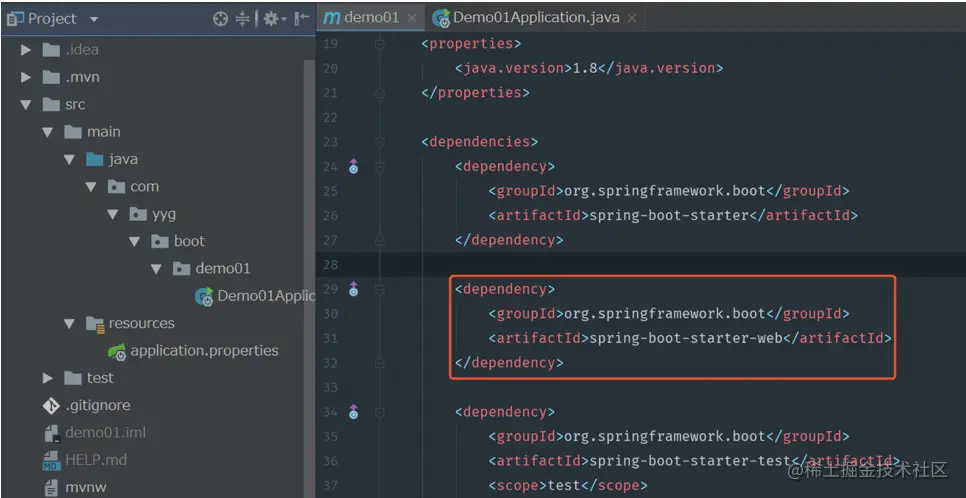The width and height of the screenshot is (966, 498).
Task: Click the java.version 1.8 value
Action: [x=585, y=68]
